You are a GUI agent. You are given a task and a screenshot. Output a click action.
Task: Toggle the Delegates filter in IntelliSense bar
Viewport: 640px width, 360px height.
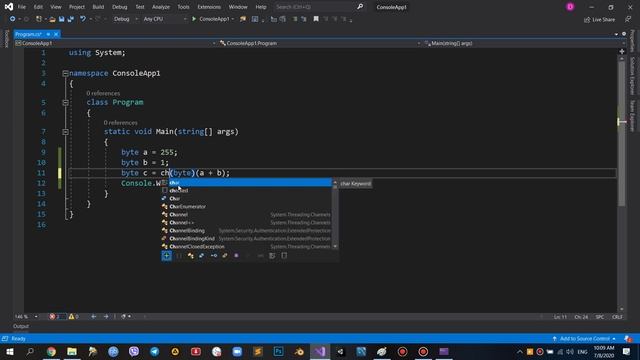(236, 256)
